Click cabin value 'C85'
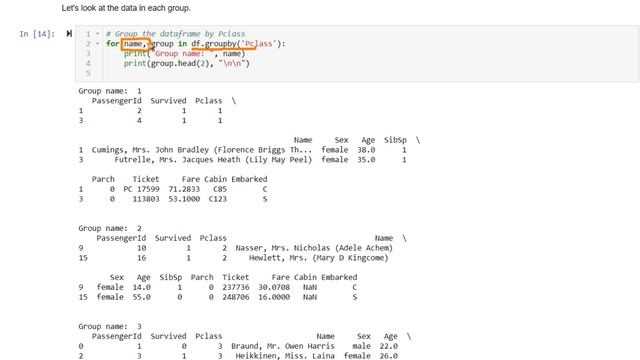This screenshot has width=640, height=360. pos(220,189)
